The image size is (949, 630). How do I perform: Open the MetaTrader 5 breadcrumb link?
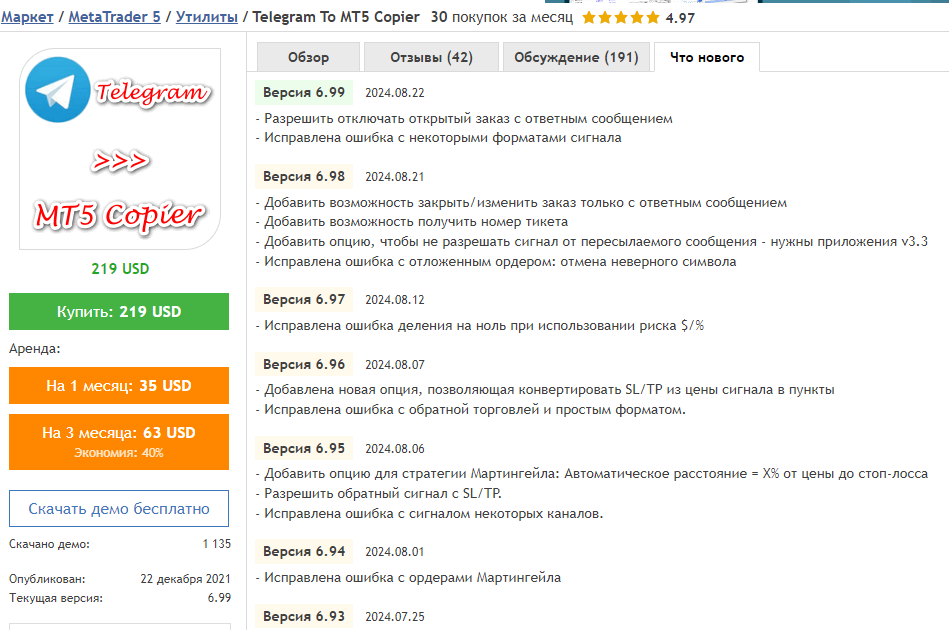point(114,17)
